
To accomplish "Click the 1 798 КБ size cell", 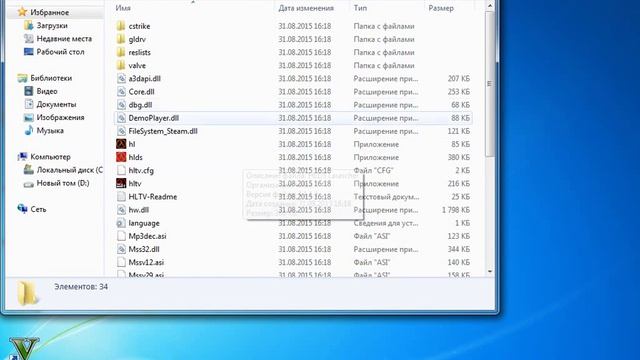I will click(x=456, y=210).
